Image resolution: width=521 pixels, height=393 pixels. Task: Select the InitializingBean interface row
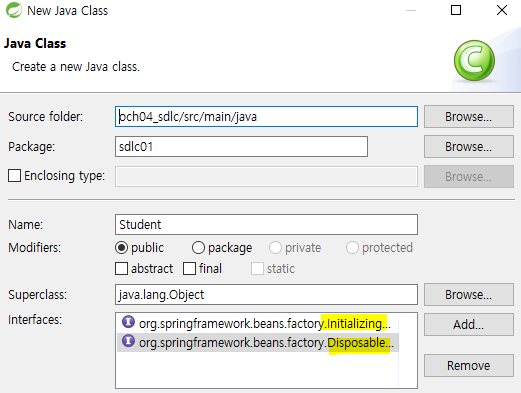(x=258, y=323)
